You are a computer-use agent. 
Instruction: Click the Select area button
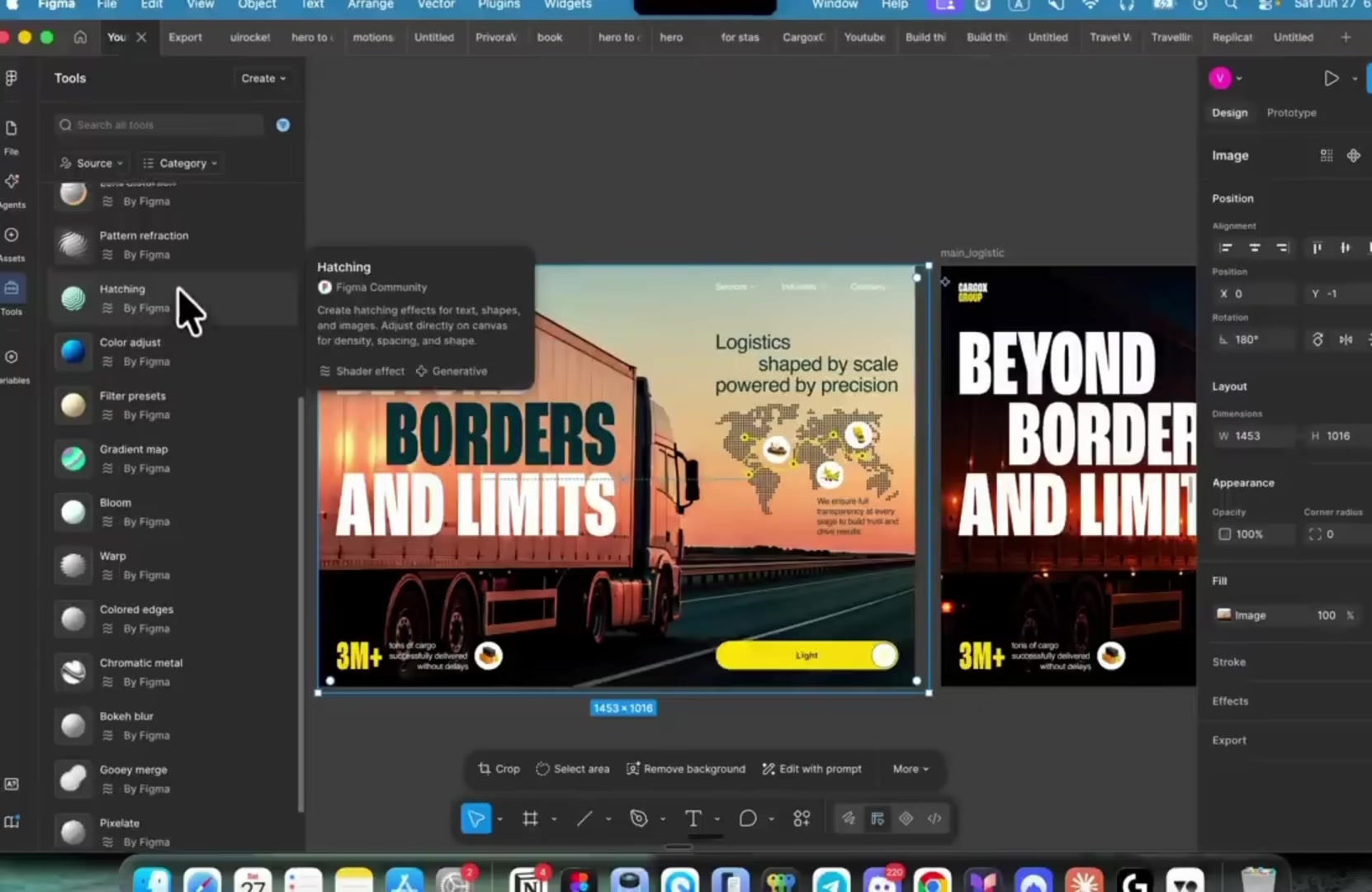tap(572, 769)
